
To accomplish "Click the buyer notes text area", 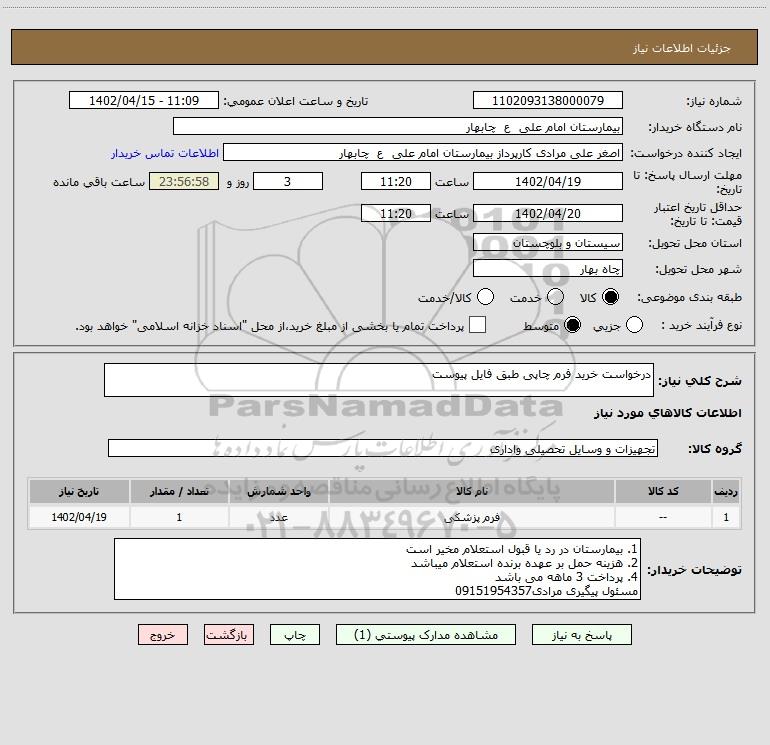I will [x=377, y=569].
